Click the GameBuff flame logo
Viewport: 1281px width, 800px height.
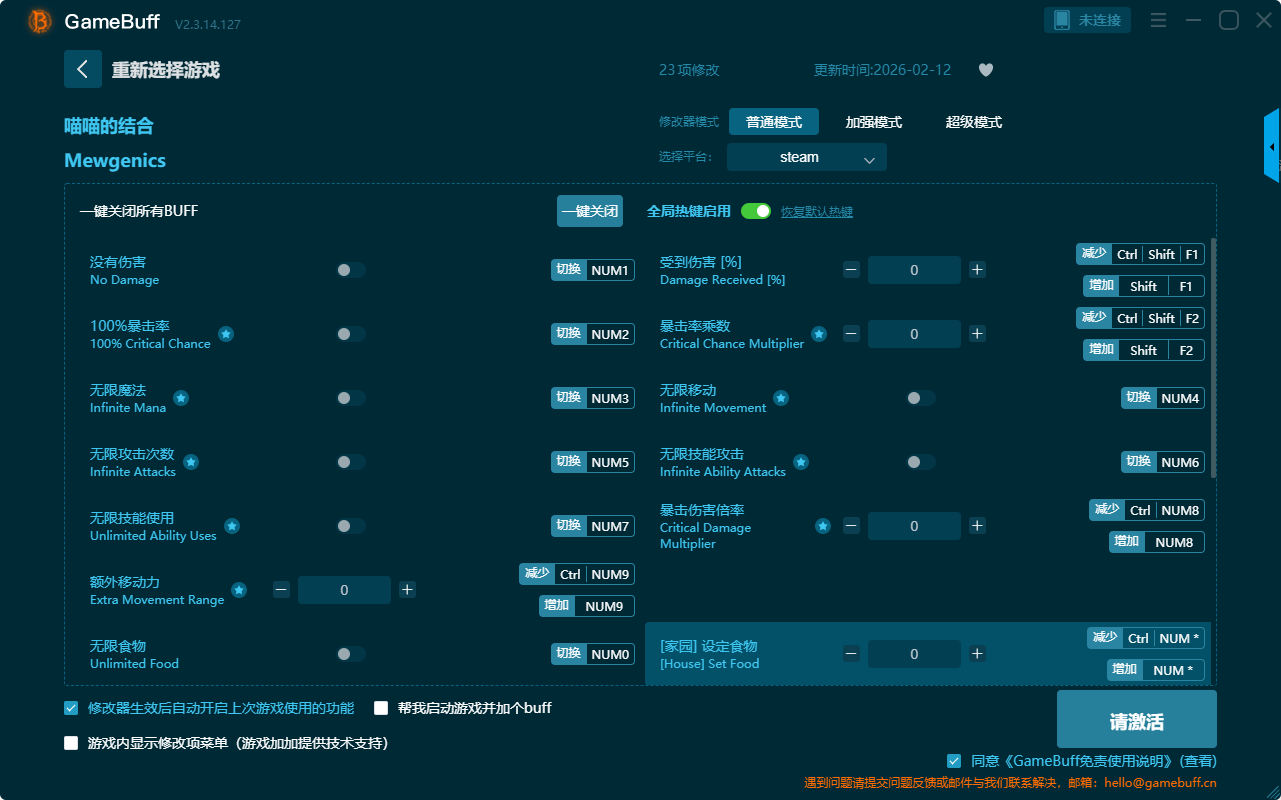40,21
